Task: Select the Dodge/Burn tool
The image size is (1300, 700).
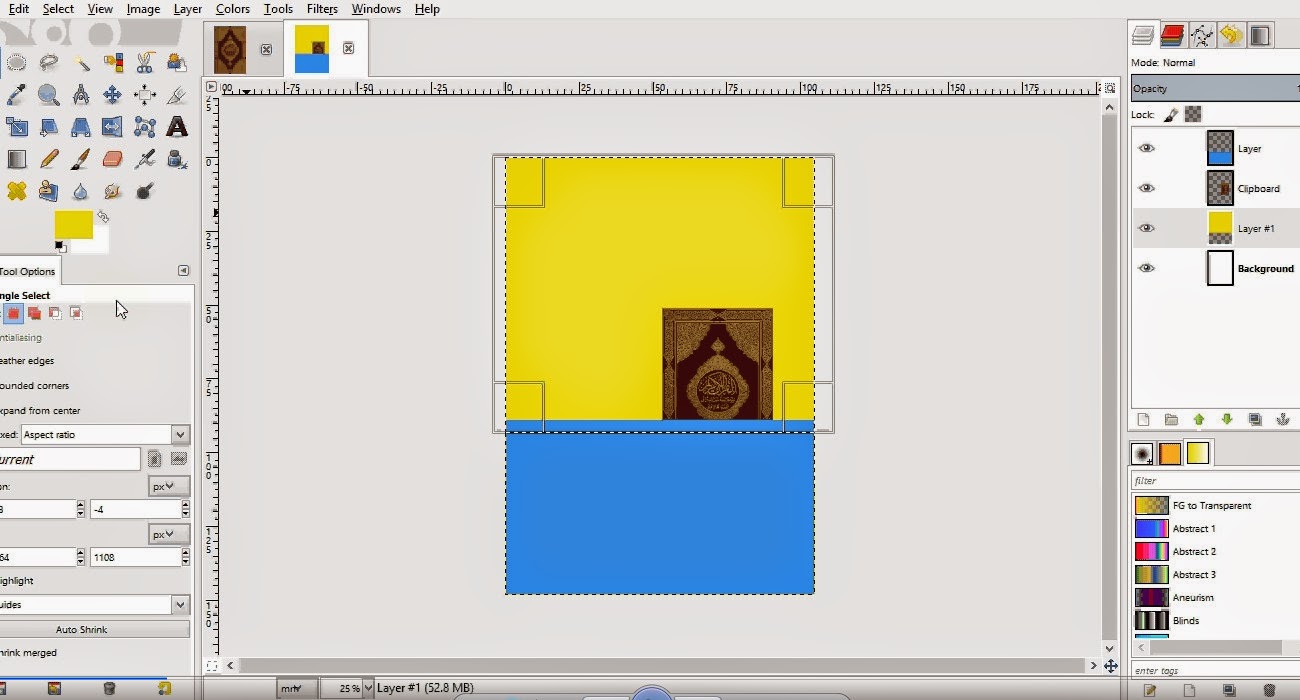Action: pos(145,190)
